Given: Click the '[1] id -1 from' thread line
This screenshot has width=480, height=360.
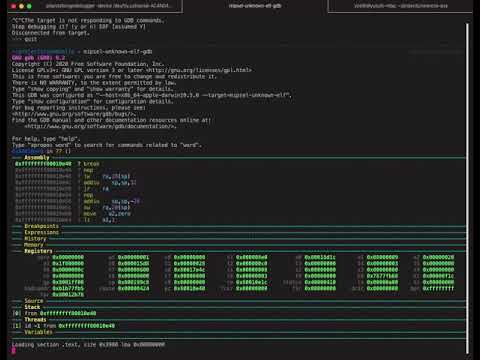Looking at the screenshot, I should [63, 326].
